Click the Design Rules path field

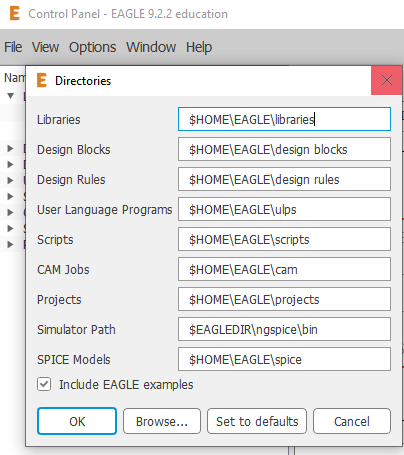(284, 179)
